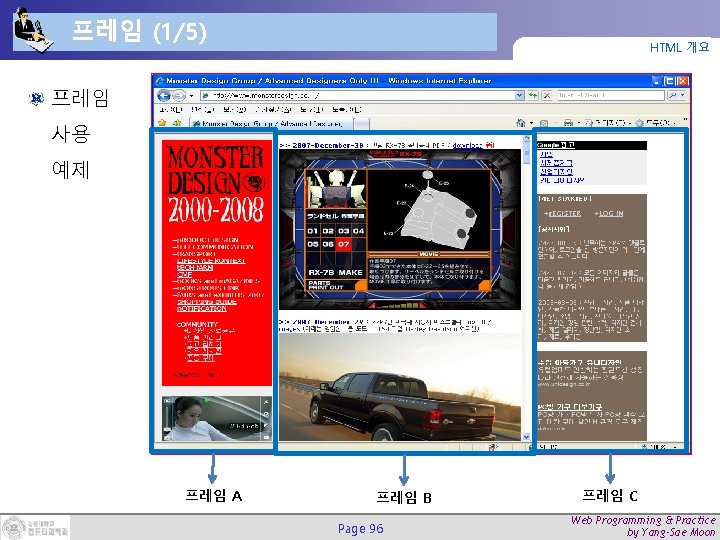Expand the address bar history dropdown arrow

click(519, 96)
